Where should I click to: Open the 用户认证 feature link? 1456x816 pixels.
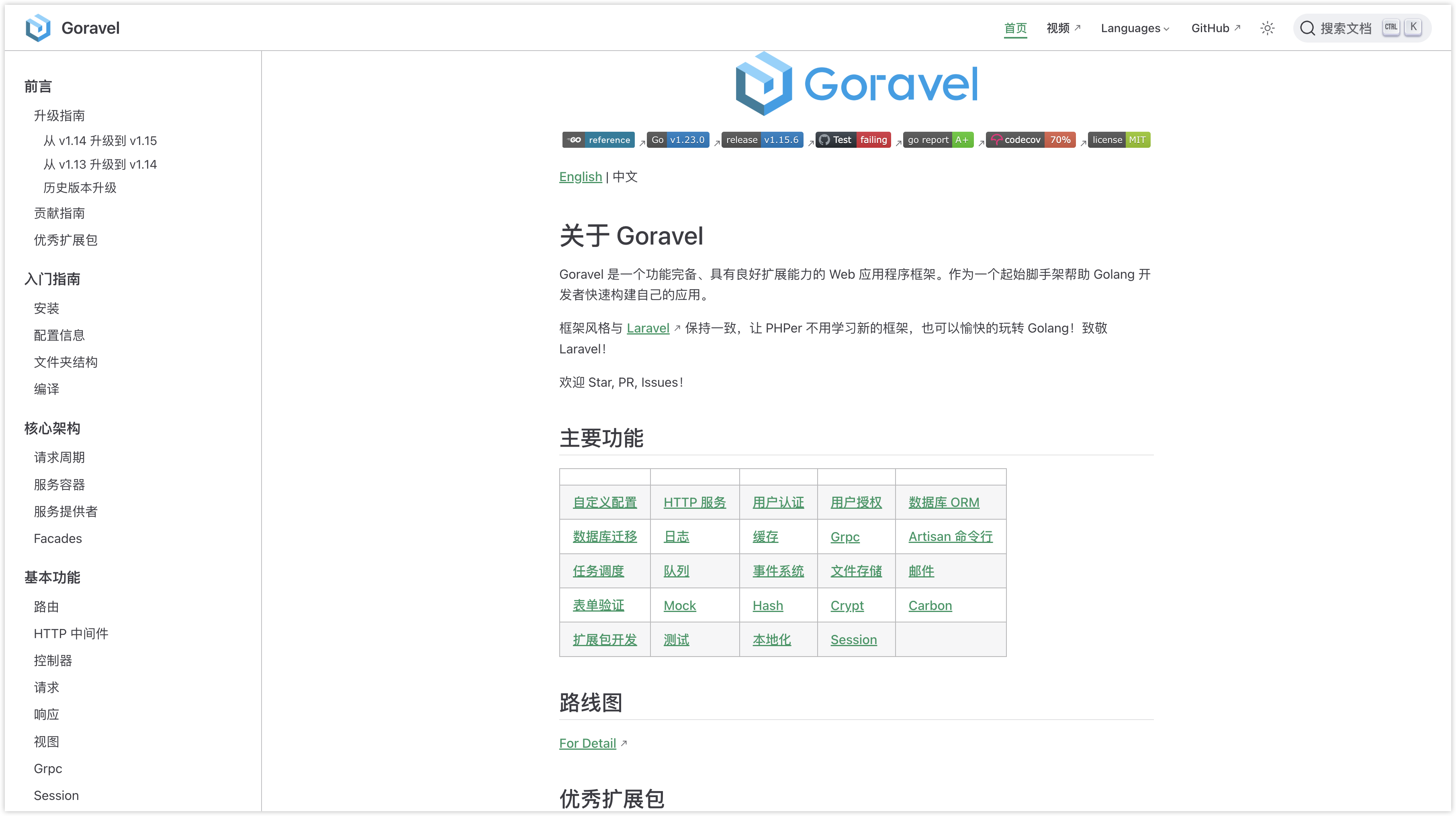(778, 502)
